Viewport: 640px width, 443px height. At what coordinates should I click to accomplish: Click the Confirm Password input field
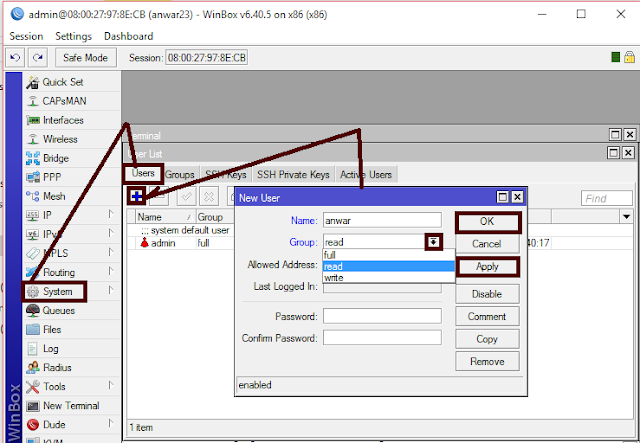(x=382, y=338)
